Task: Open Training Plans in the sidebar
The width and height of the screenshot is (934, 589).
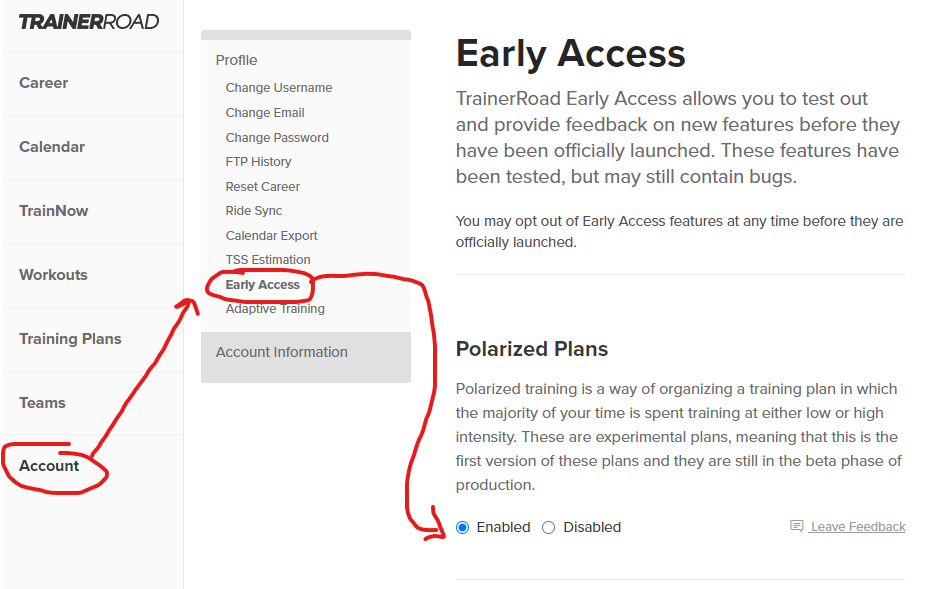Action: [70, 339]
